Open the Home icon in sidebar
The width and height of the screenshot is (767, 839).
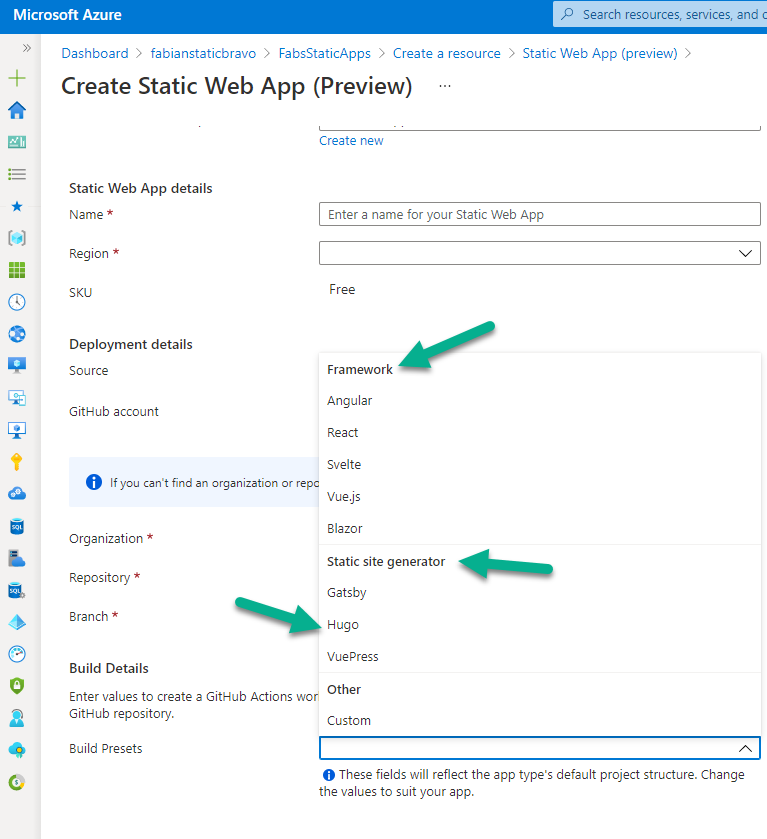pyautogui.click(x=17, y=110)
